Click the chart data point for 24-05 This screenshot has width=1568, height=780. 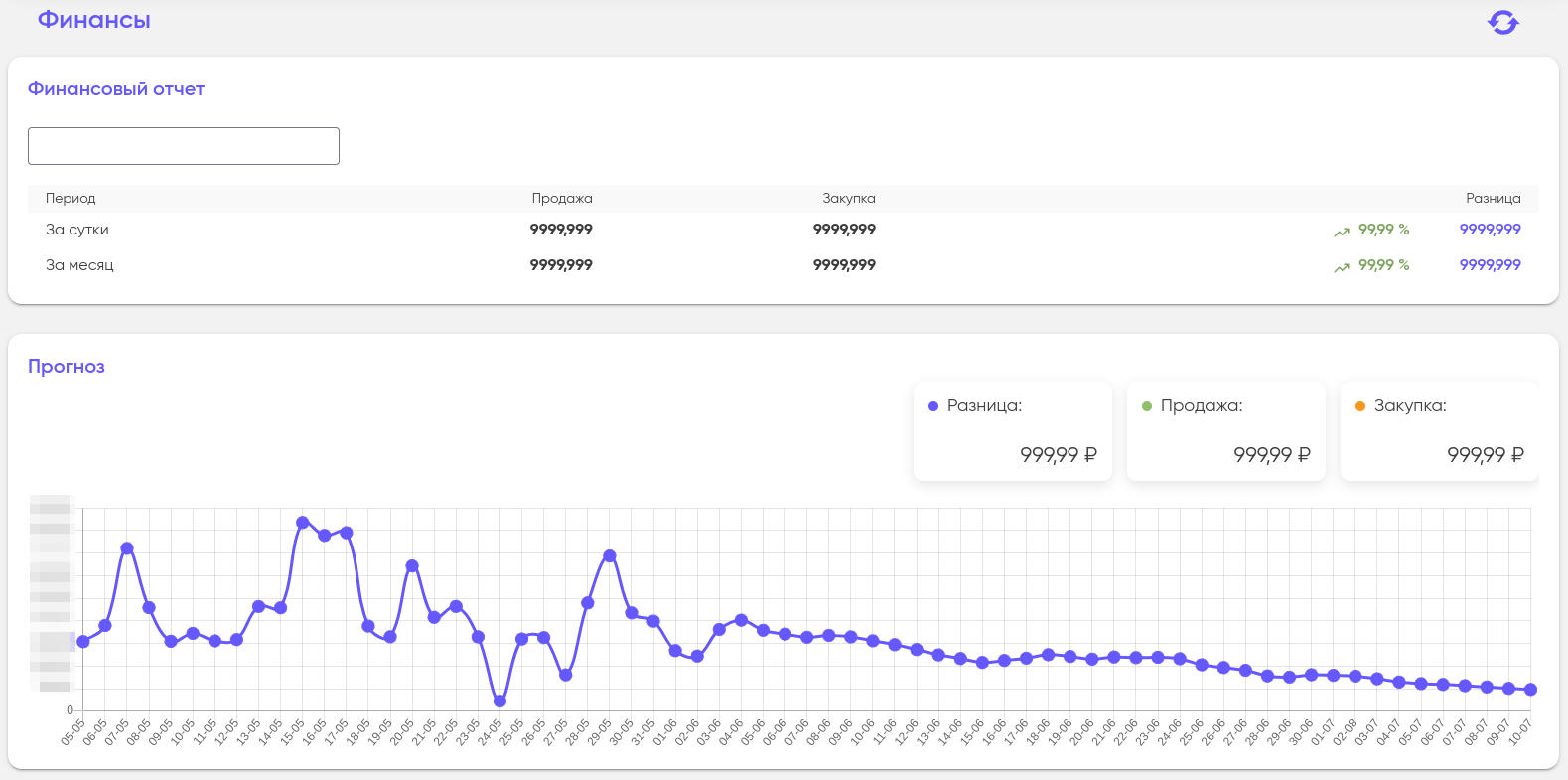[499, 702]
